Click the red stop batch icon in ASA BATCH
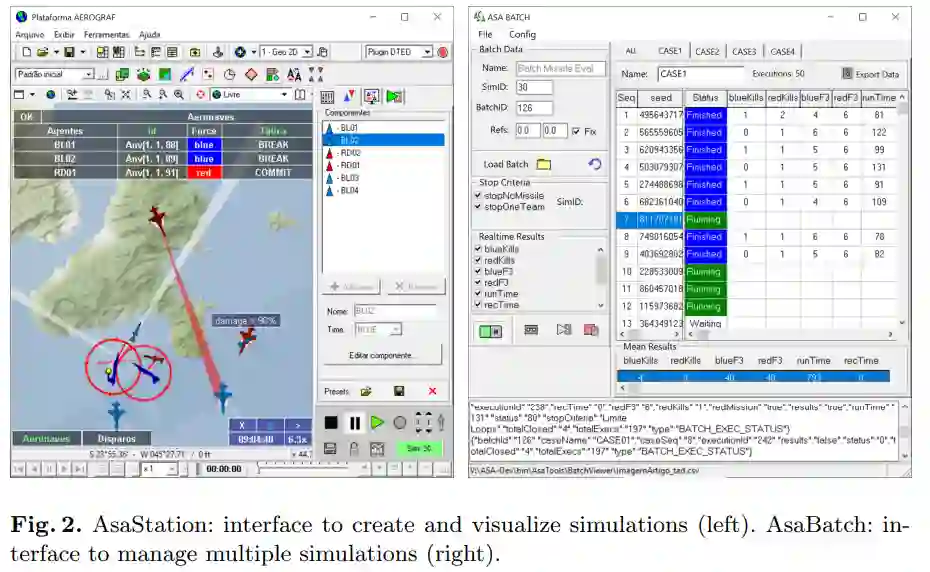930x572 pixels. click(x=591, y=330)
